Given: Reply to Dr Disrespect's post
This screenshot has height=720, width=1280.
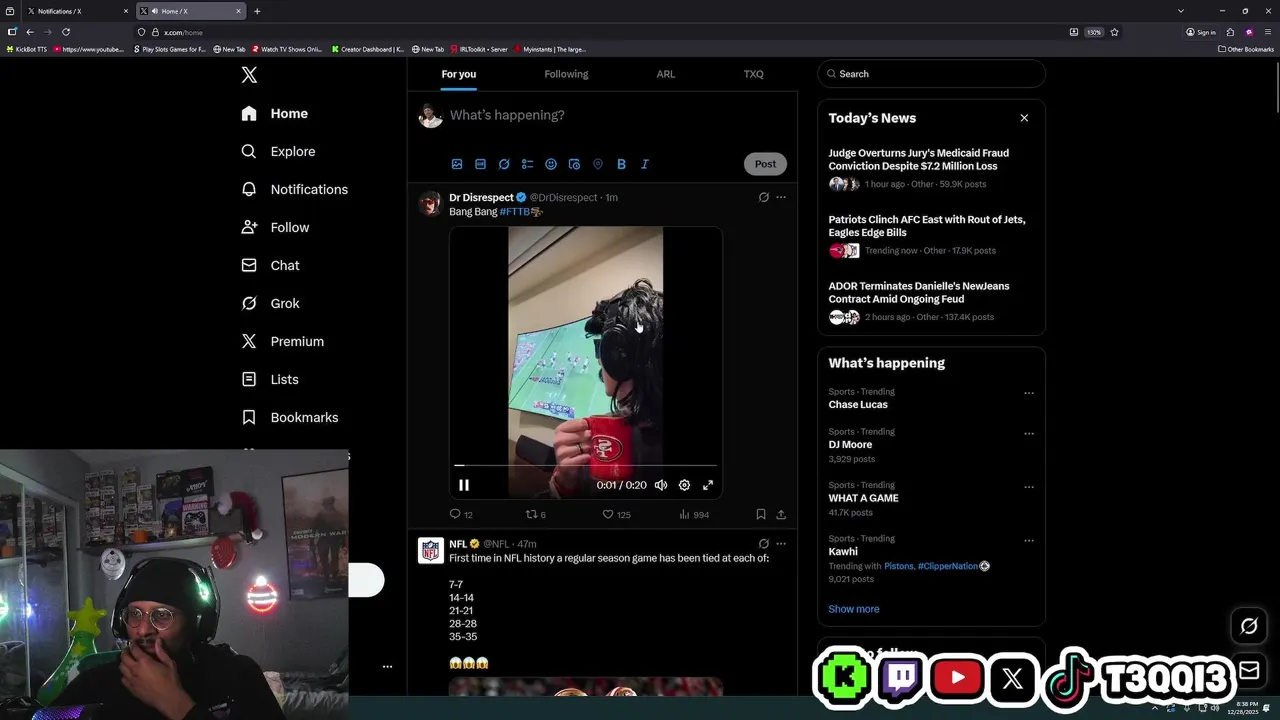Looking at the screenshot, I should point(460,514).
